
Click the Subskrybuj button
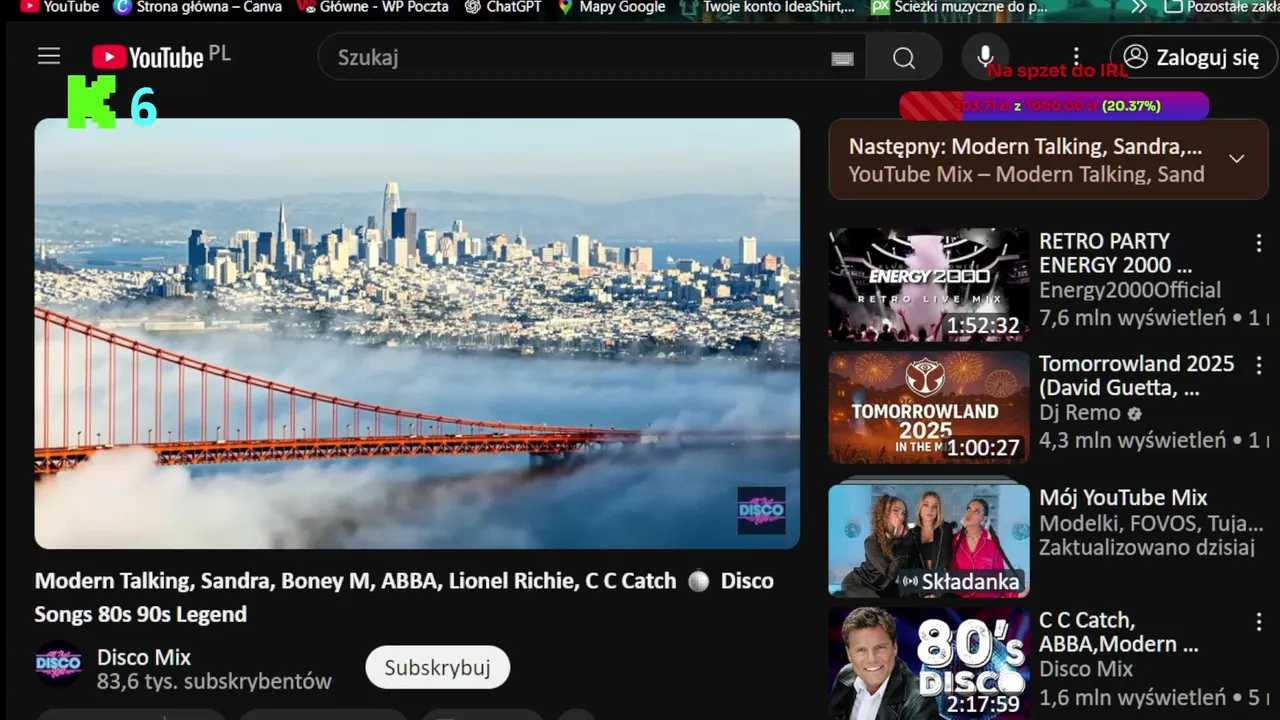[x=437, y=667]
